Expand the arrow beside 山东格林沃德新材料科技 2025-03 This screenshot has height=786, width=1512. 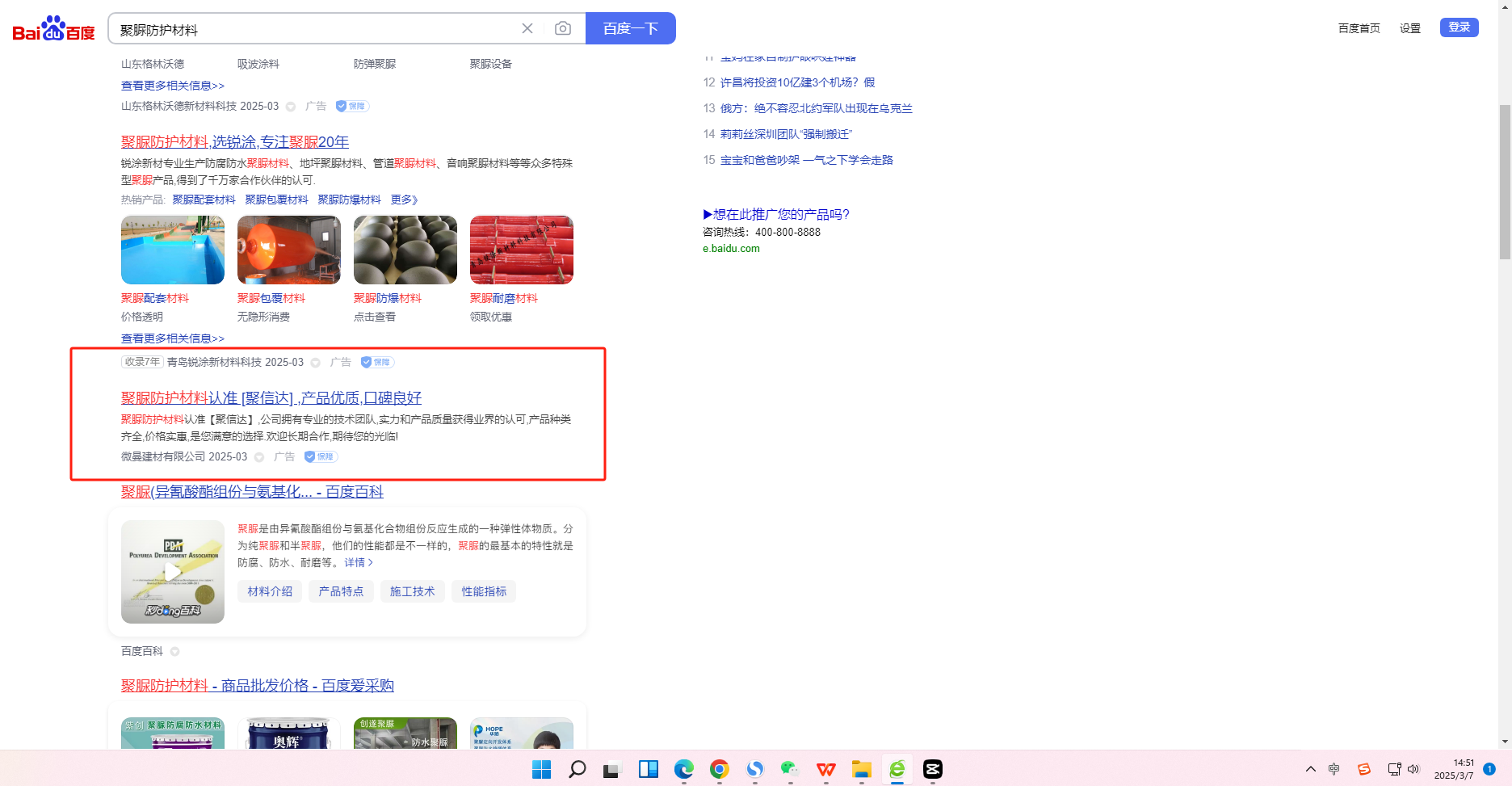291,107
